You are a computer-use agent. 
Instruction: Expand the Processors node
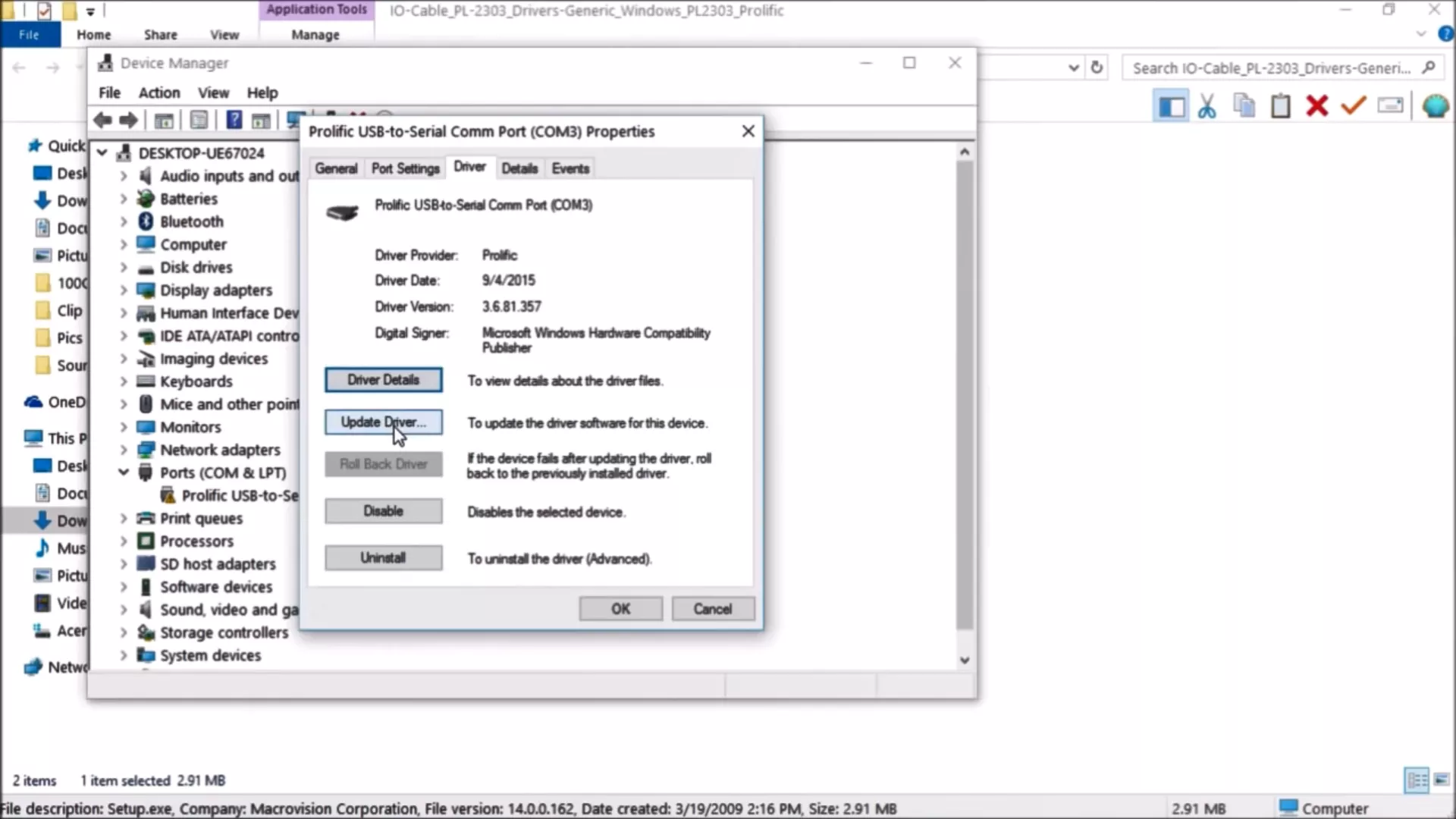tap(124, 541)
